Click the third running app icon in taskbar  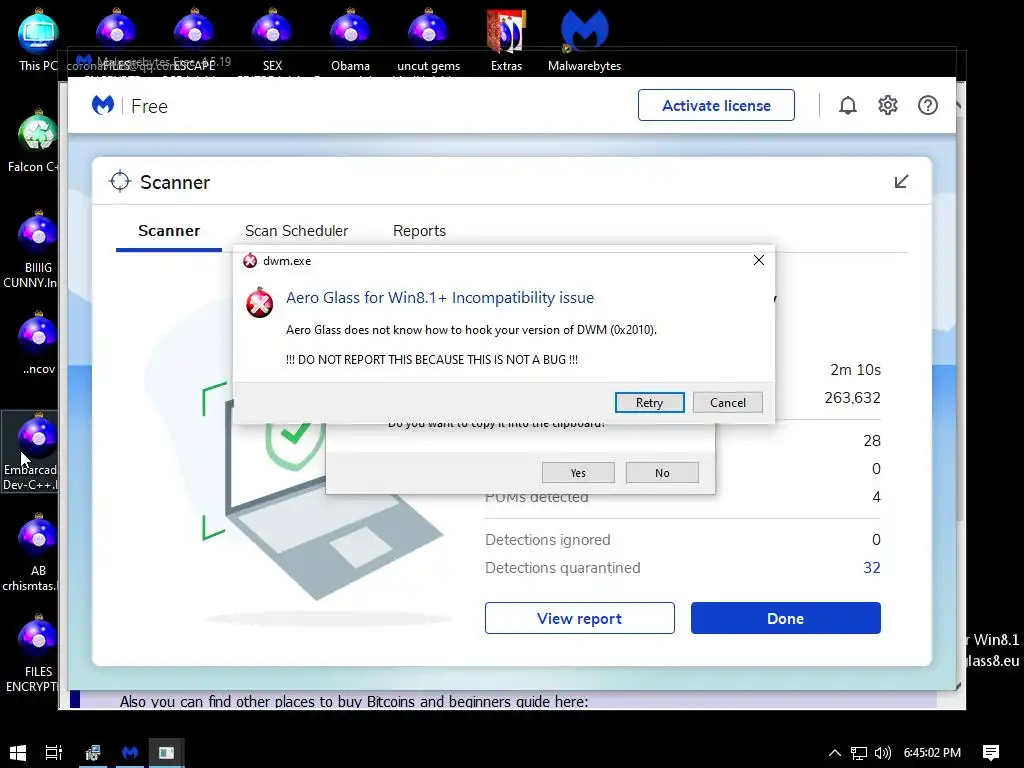(x=167, y=752)
